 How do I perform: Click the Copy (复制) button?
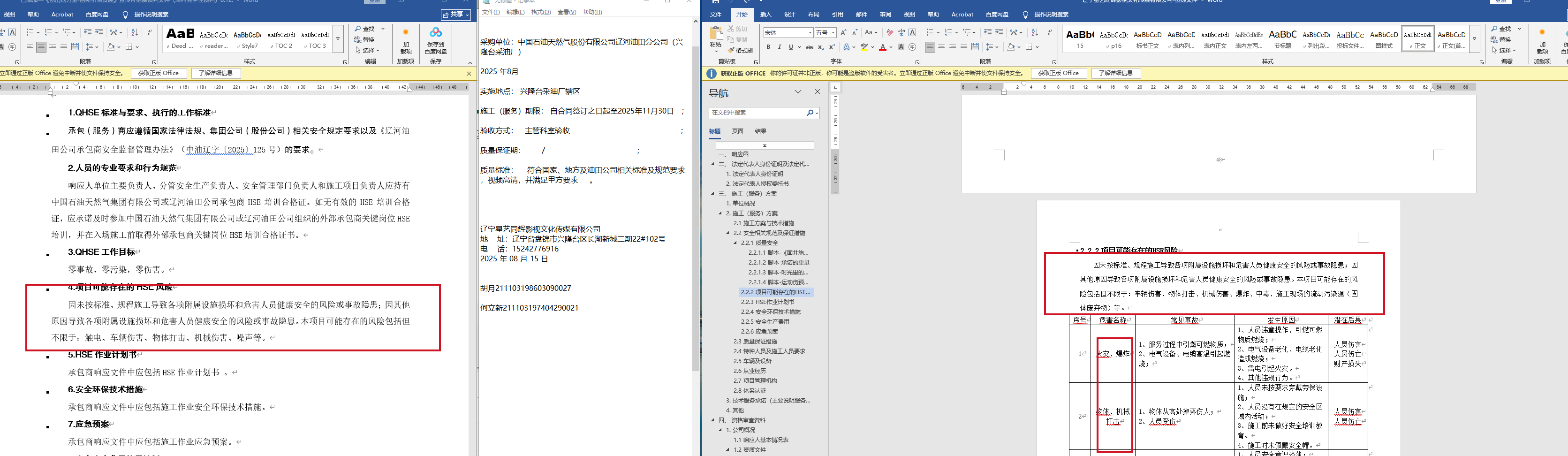[737, 39]
